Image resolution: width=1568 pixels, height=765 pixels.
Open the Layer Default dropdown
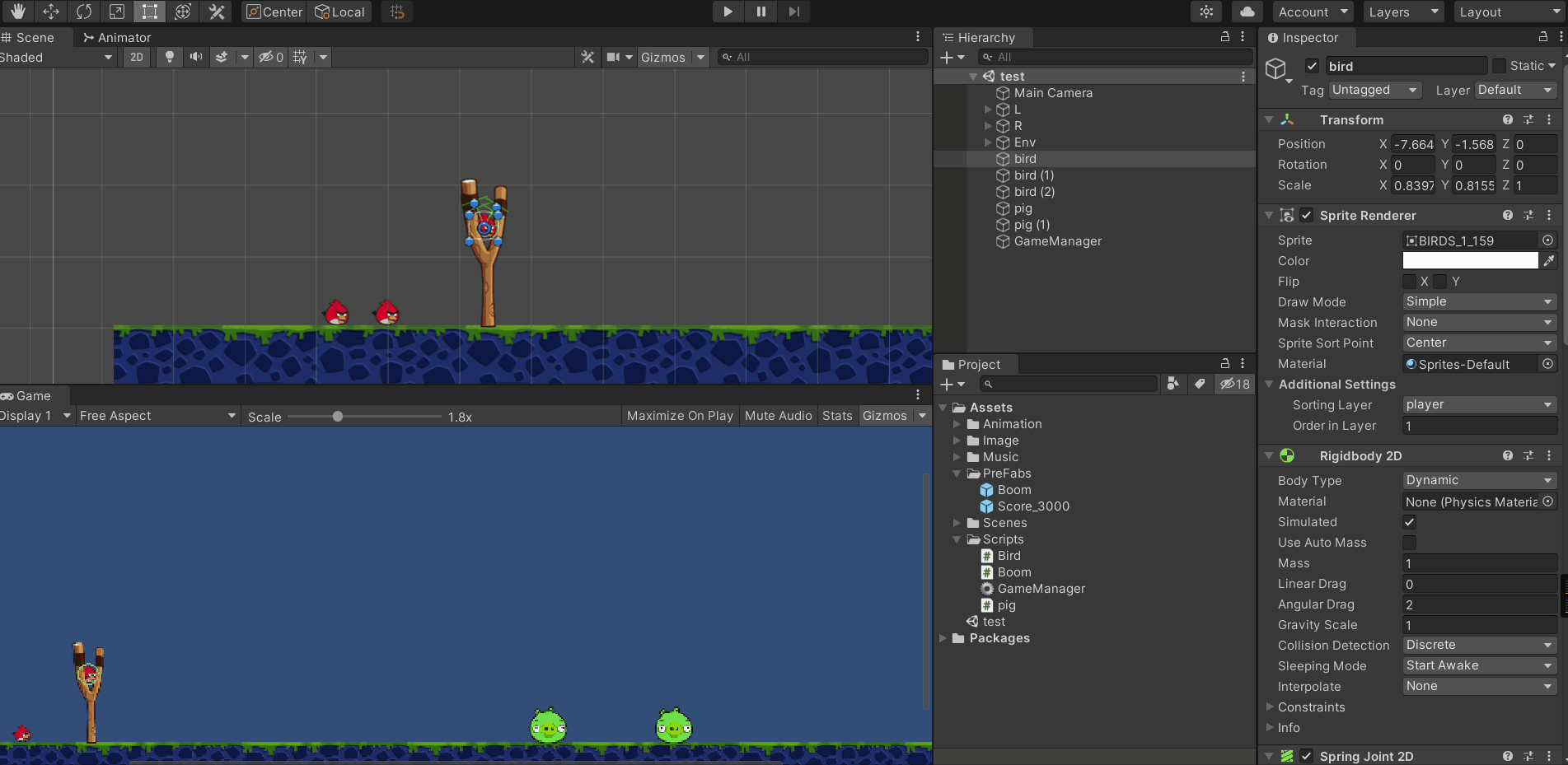[x=1515, y=90]
